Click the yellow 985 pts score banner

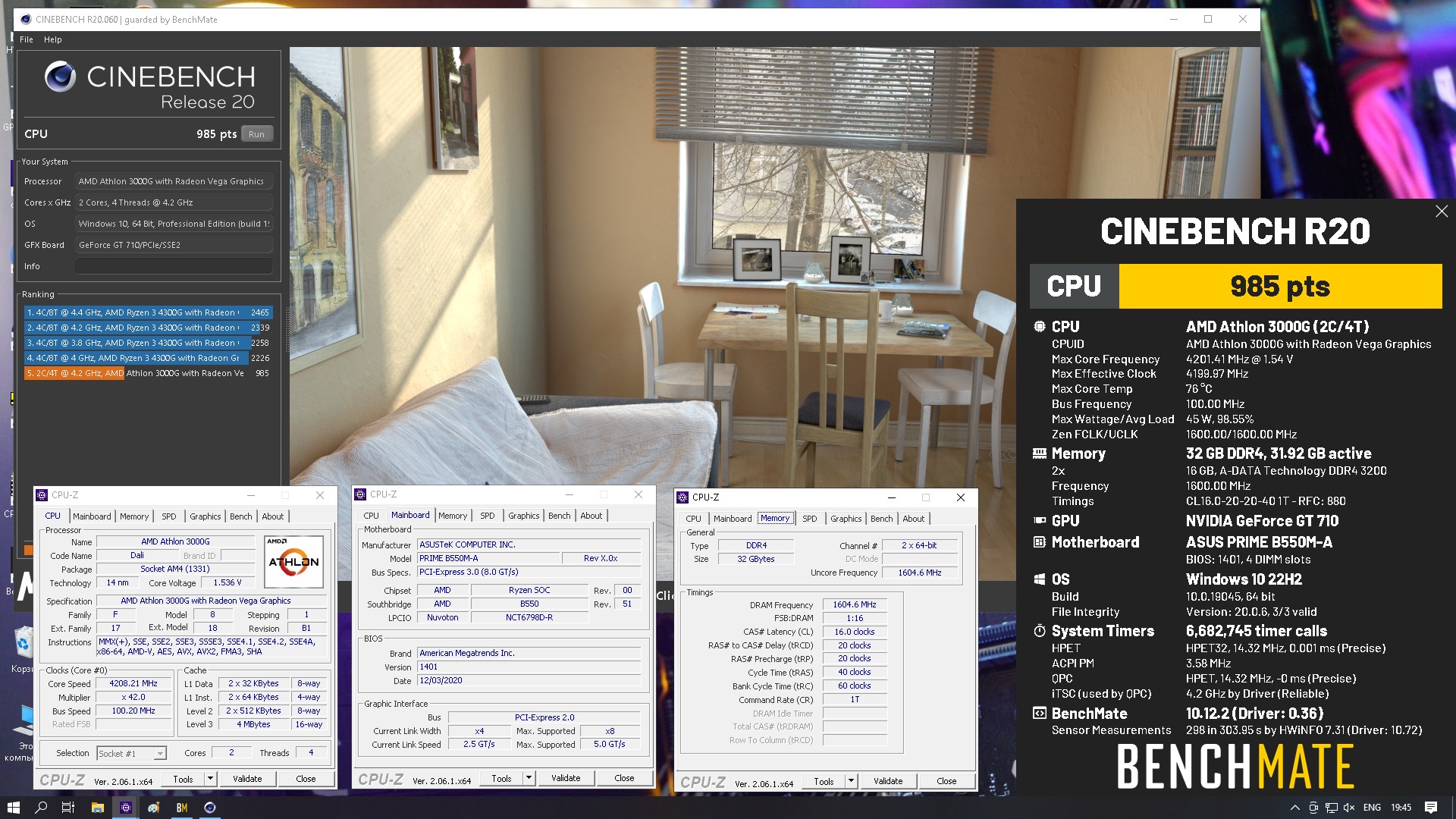click(x=1280, y=286)
